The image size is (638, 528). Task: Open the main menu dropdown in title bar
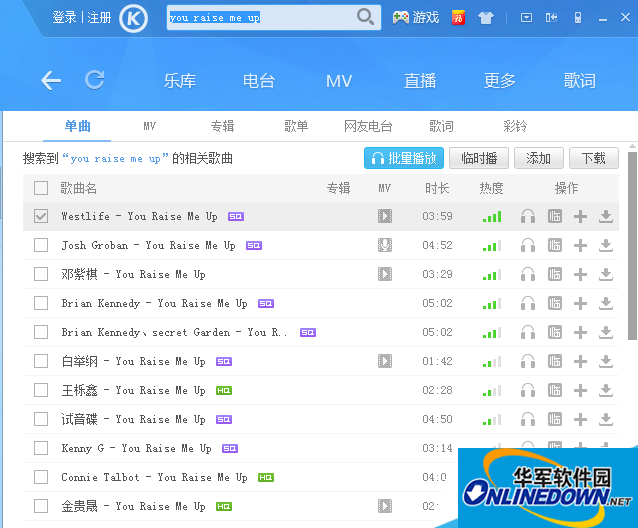[x=526, y=17]
